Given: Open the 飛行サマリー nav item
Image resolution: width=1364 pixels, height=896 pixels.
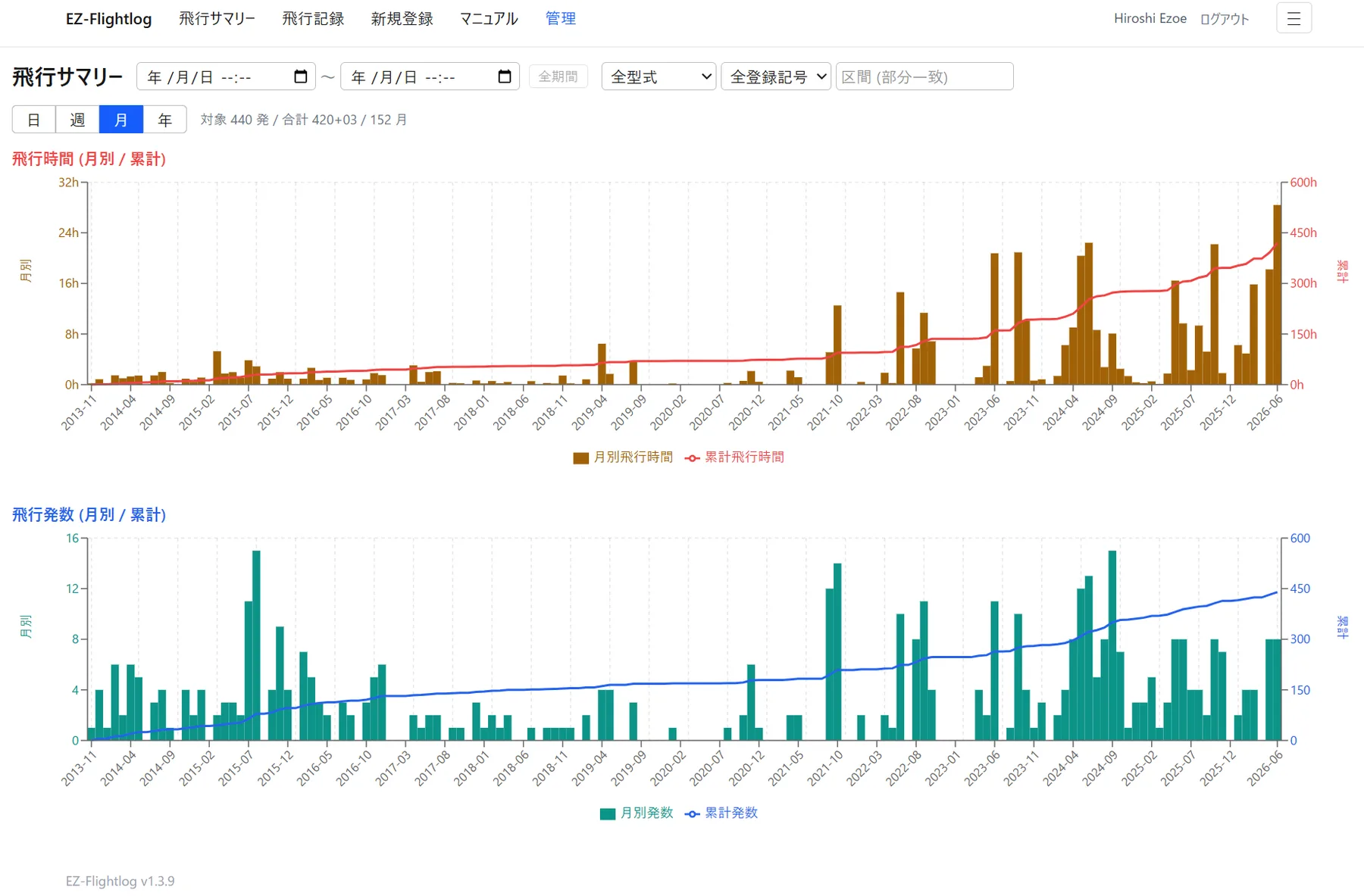Looking at the screenshot, I should 217,19.
